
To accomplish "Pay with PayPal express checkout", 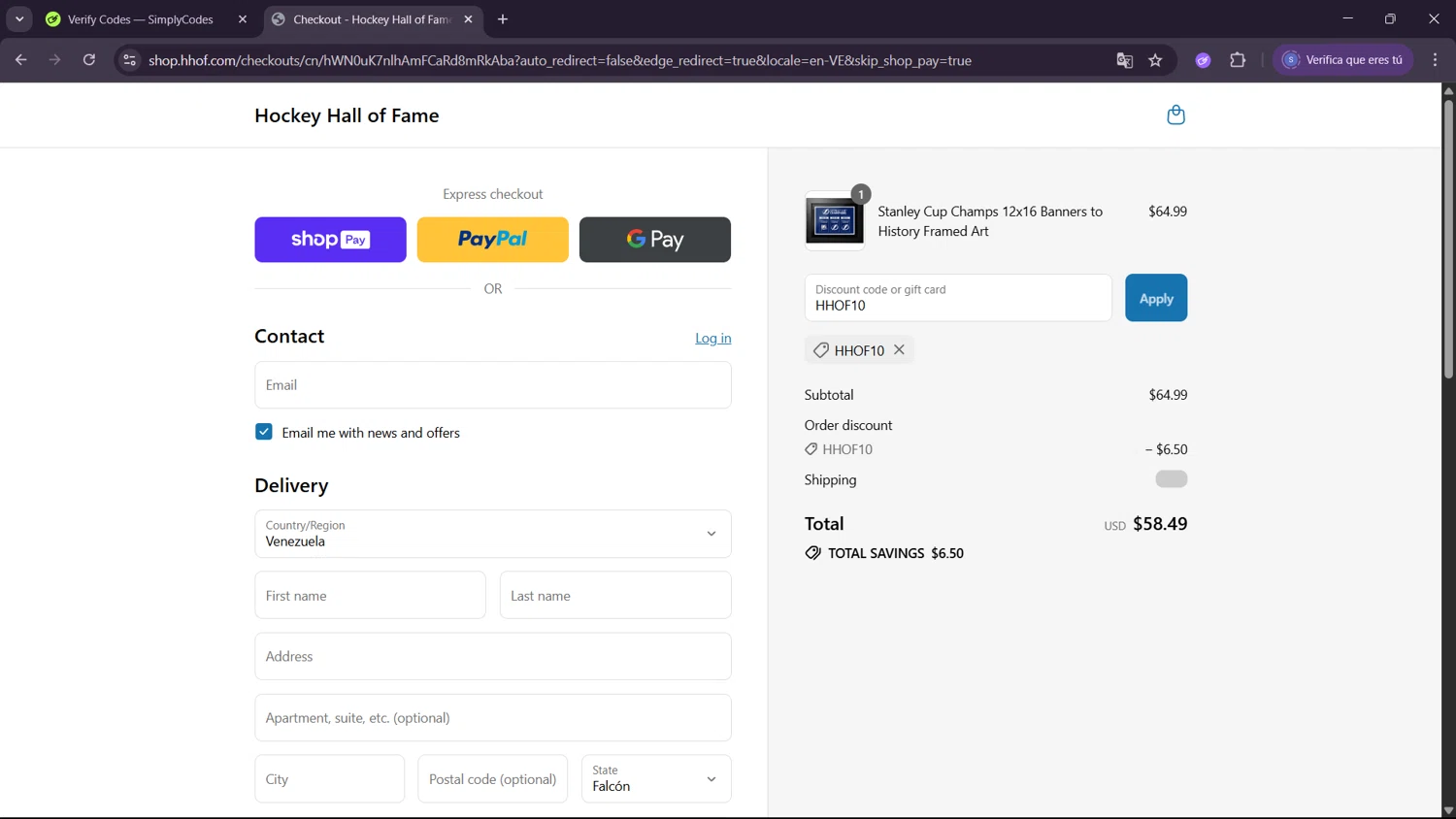I will pos(493,240).
